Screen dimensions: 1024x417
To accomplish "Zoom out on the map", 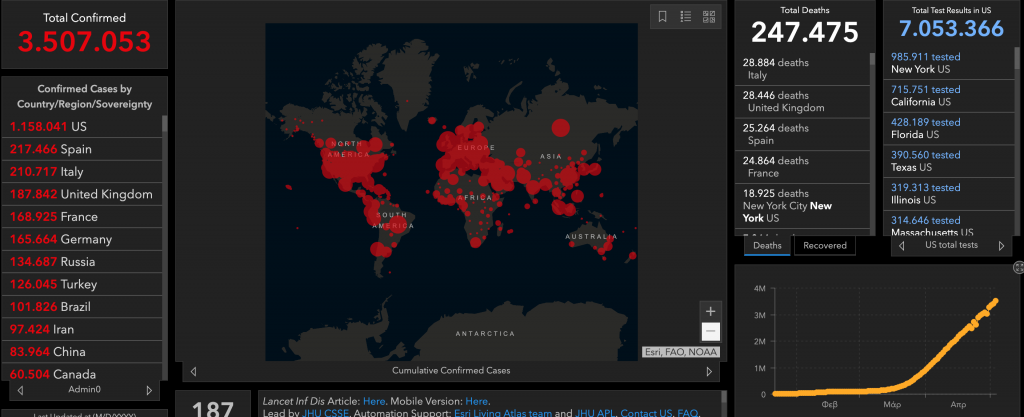I will [x=710, y=332].
